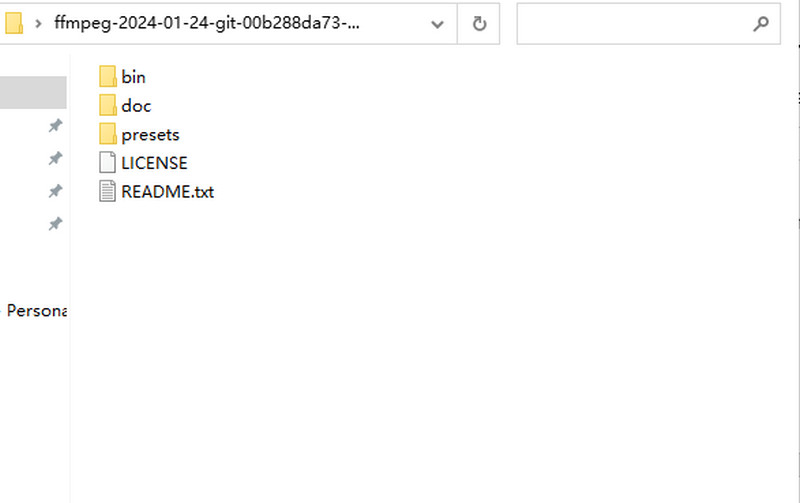Click the LICENSE file icon
800x503 pixels.
click(x=108, y=163)
